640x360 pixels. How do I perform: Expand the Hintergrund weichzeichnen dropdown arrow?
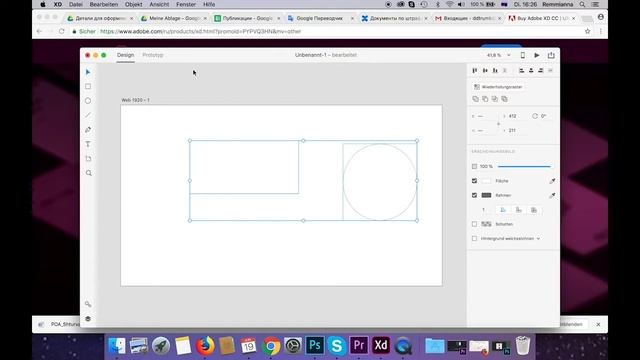[x=538, y=238]
